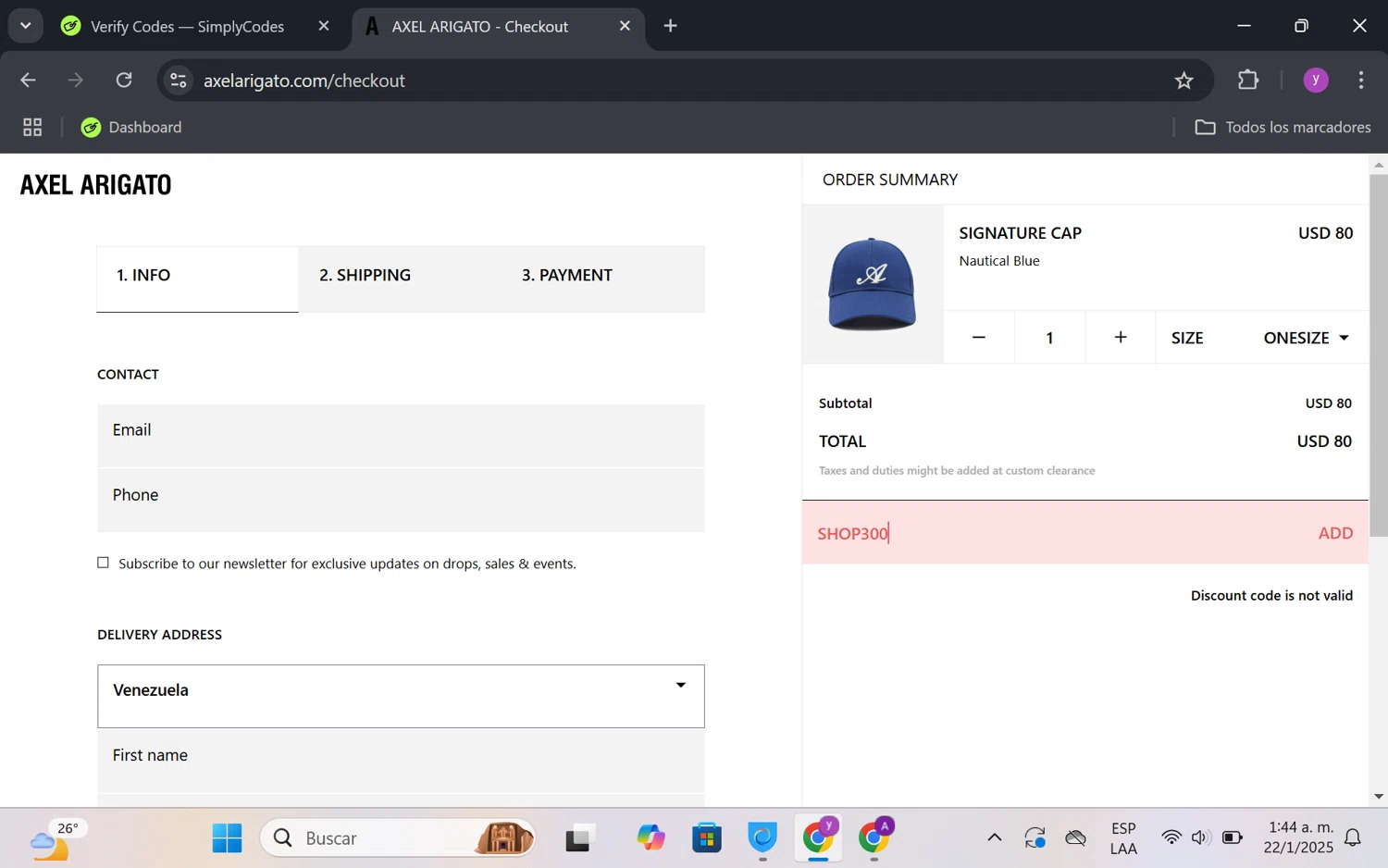Screen dimensions: 1388x868
Task: Click the browser forward arrow
Action: click(x=76, y=81)
